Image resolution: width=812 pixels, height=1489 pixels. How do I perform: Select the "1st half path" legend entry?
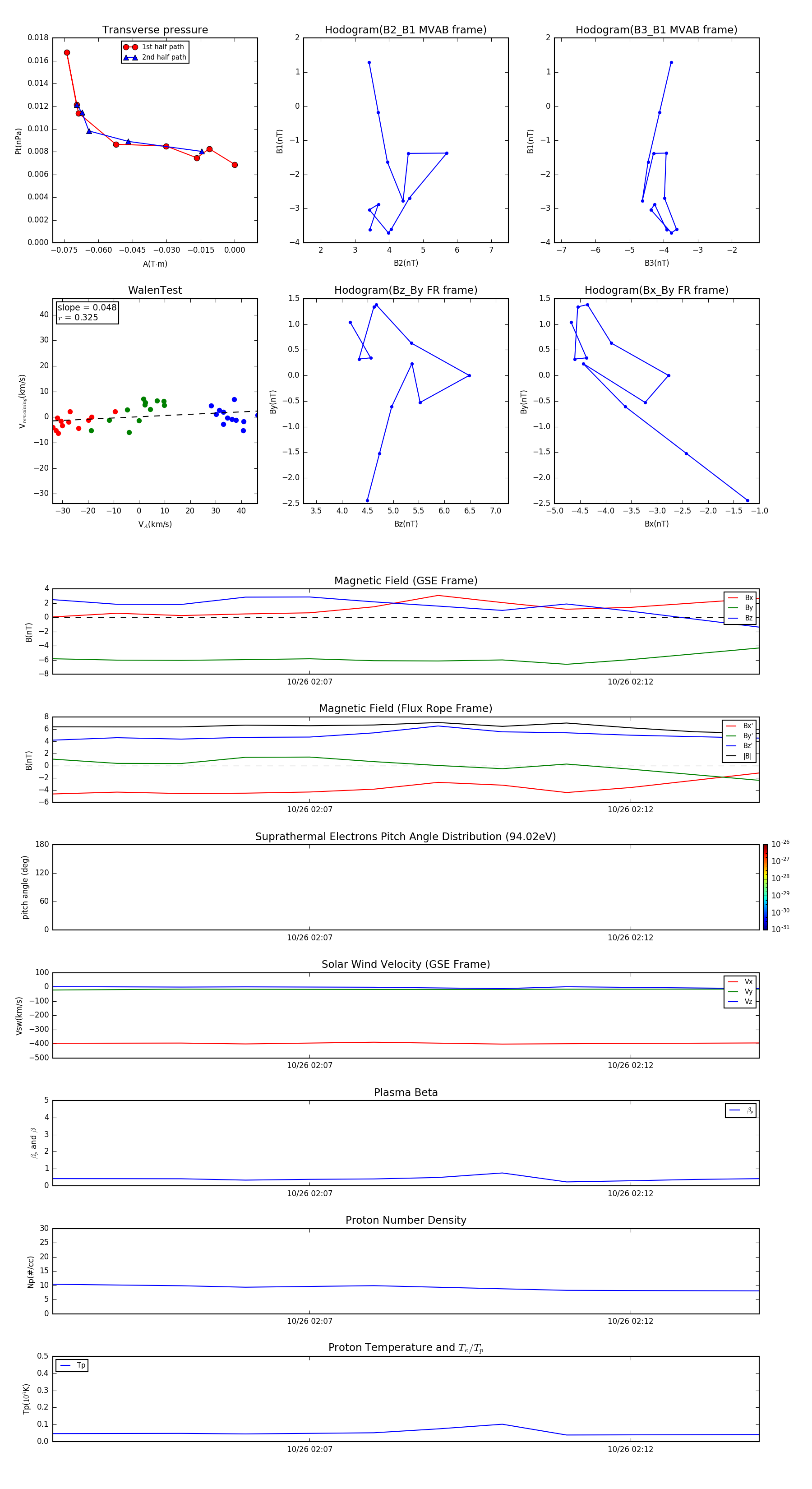tap(154, 47)
